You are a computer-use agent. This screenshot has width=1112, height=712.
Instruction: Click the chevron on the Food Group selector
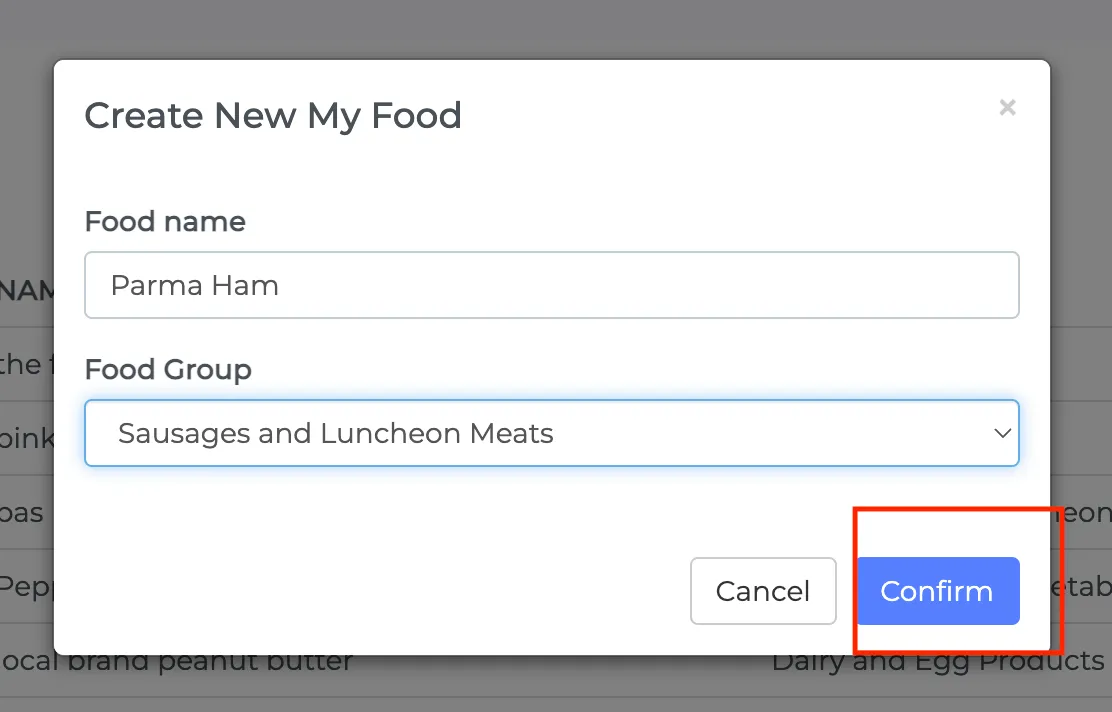coord(1002,433)
